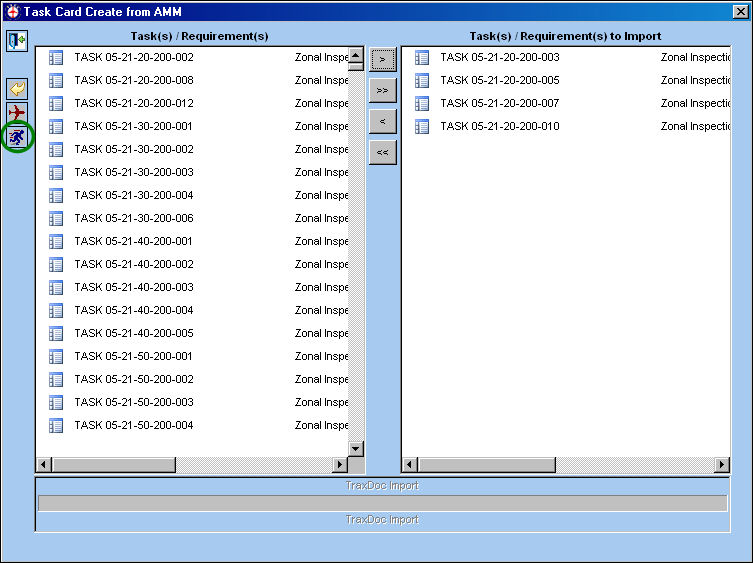
Task: Click icon beside TASK 05-21-50-200-002
Action: point(56,380)
